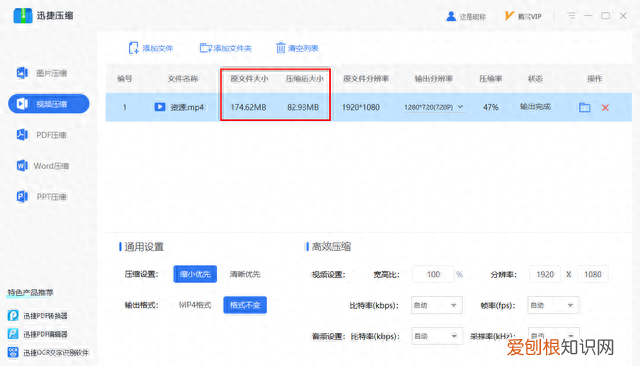640x366 pixels.
Task: Select the Word压缩 sidebar icon
Action: [22, 166]
